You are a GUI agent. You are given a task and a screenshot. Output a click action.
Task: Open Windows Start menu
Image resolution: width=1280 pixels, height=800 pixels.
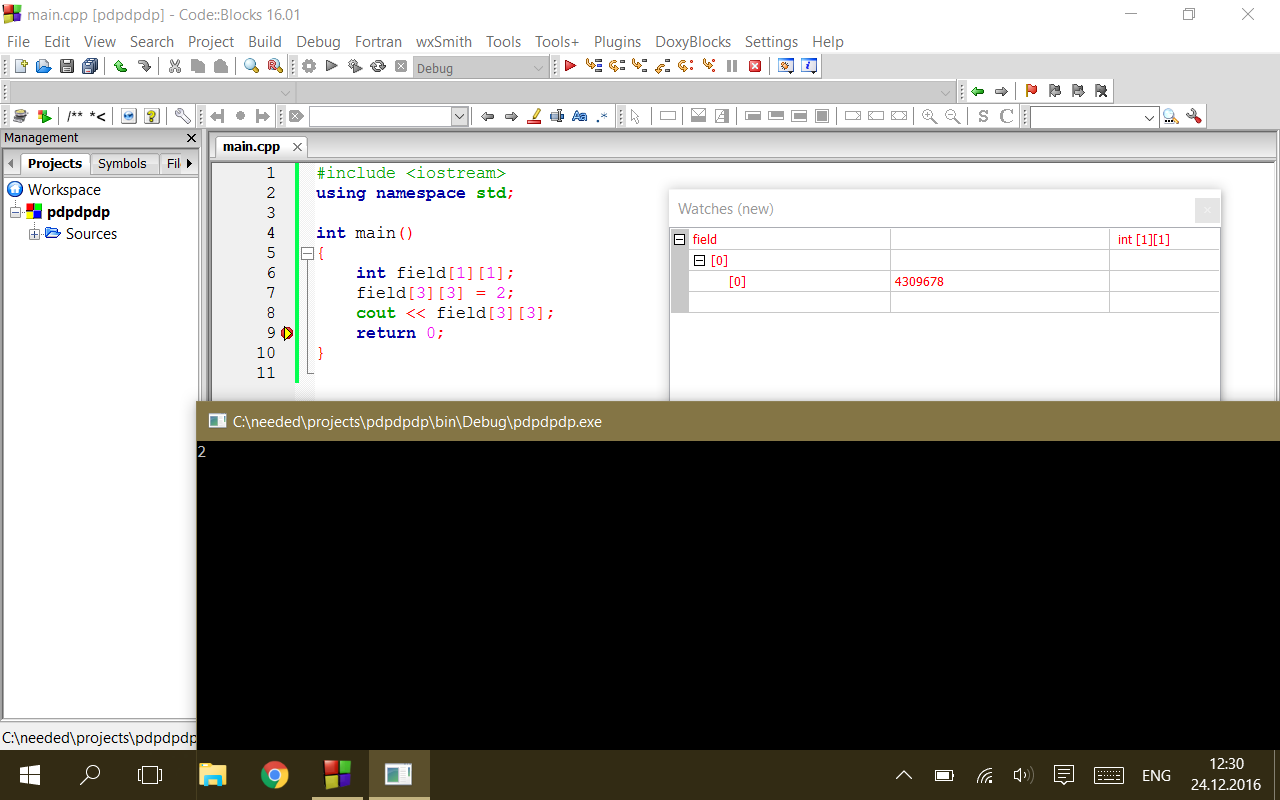point(29,775)
